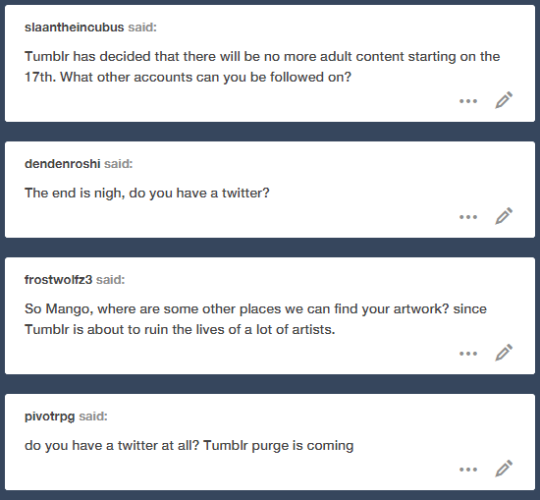Viewport: 540px width, 500px height.
Task: Visit the dendenroshi username link
Action: point(62,164)
